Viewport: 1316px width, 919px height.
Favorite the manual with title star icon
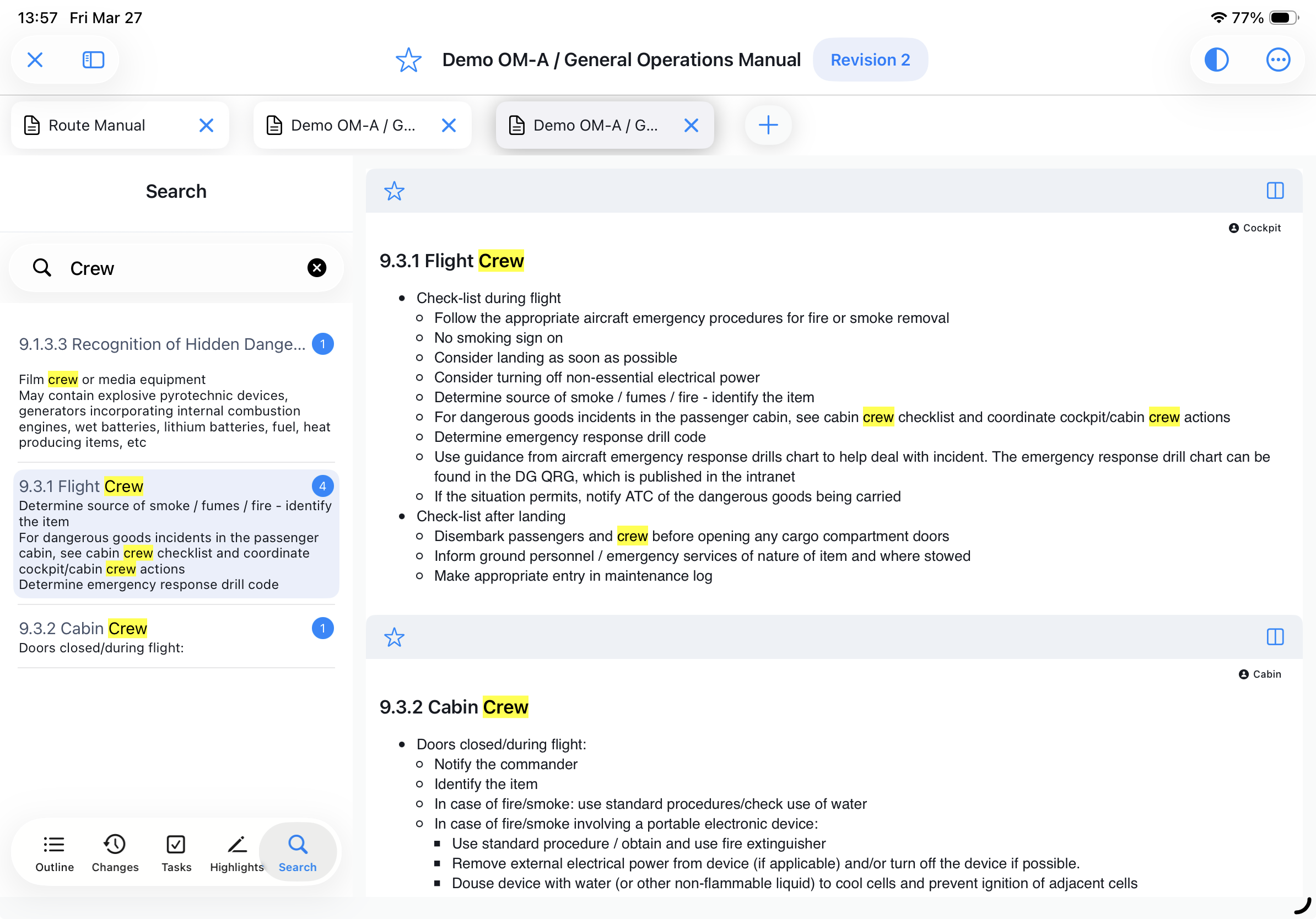click(408, 60)
